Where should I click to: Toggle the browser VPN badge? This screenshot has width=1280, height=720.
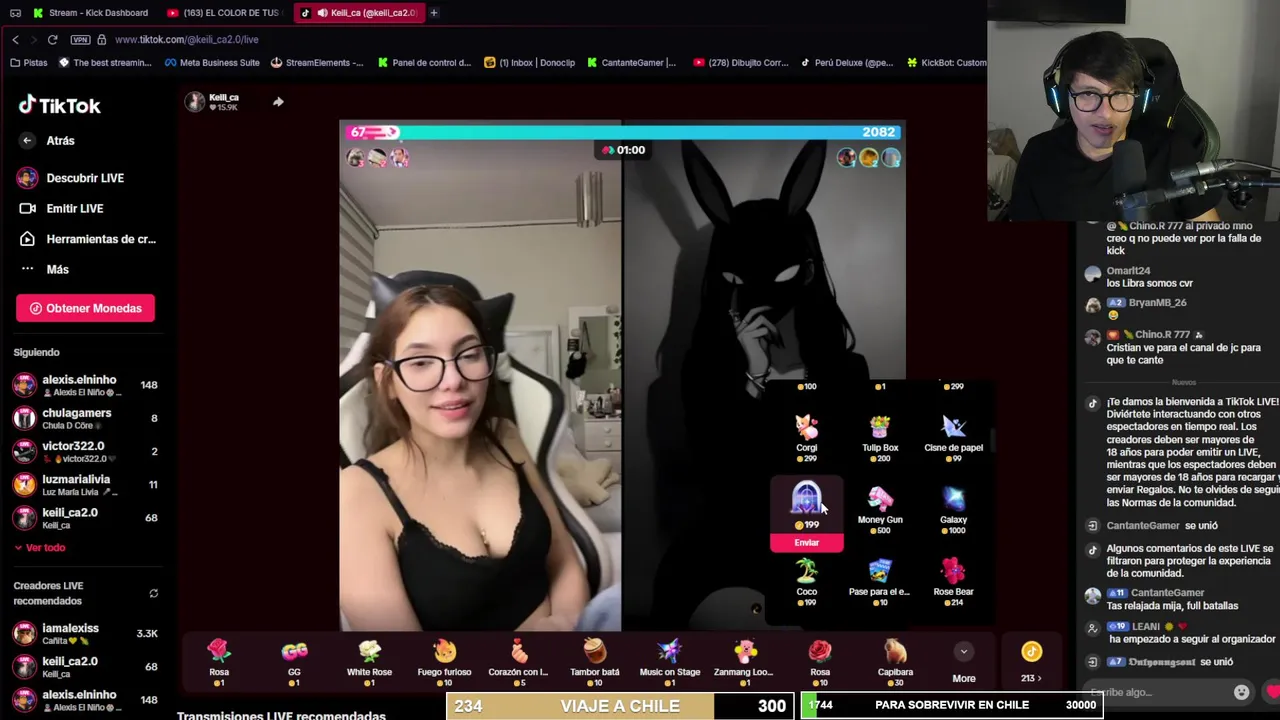tap(80, 39)
